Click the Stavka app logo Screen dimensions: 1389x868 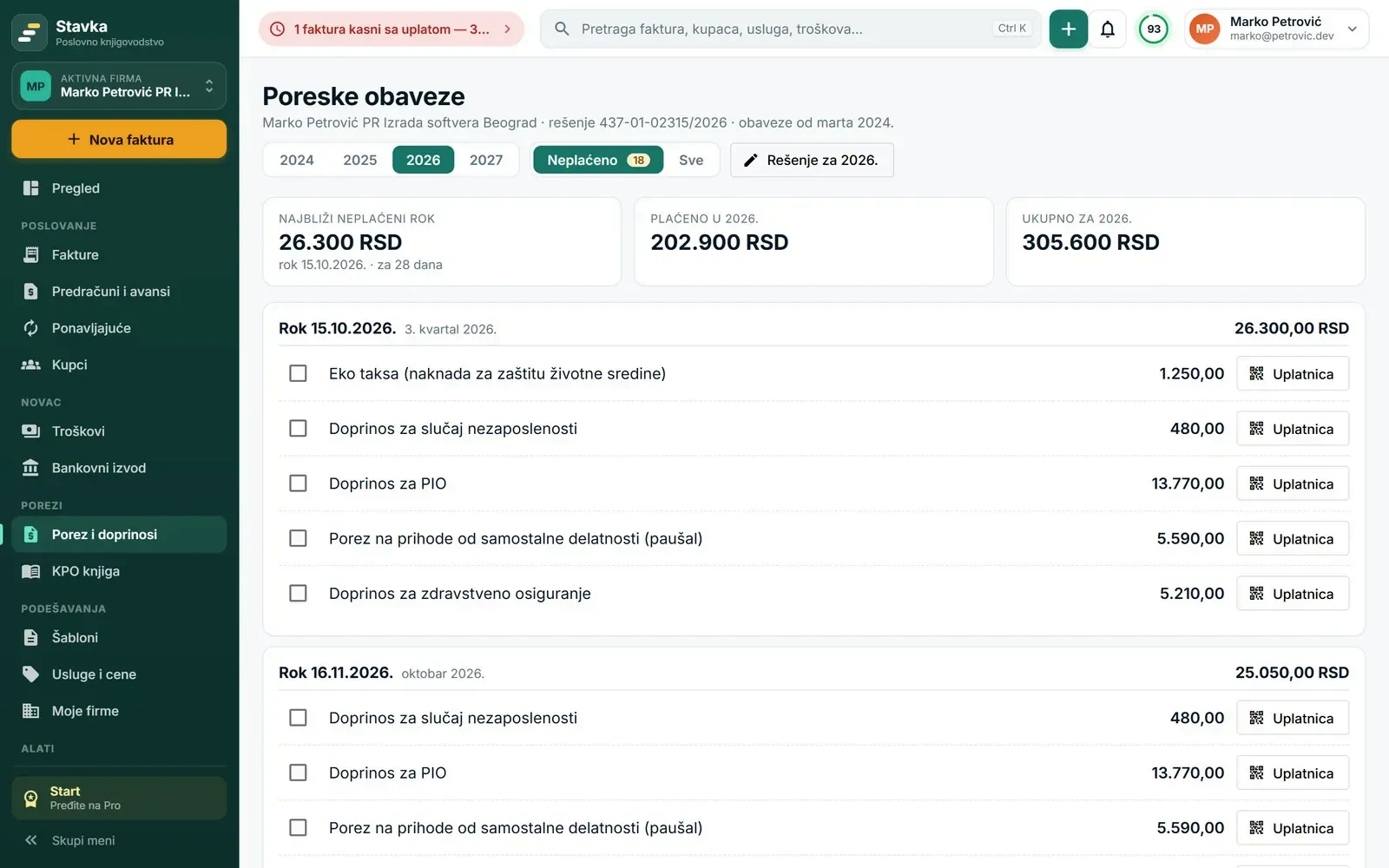(30, 33)
